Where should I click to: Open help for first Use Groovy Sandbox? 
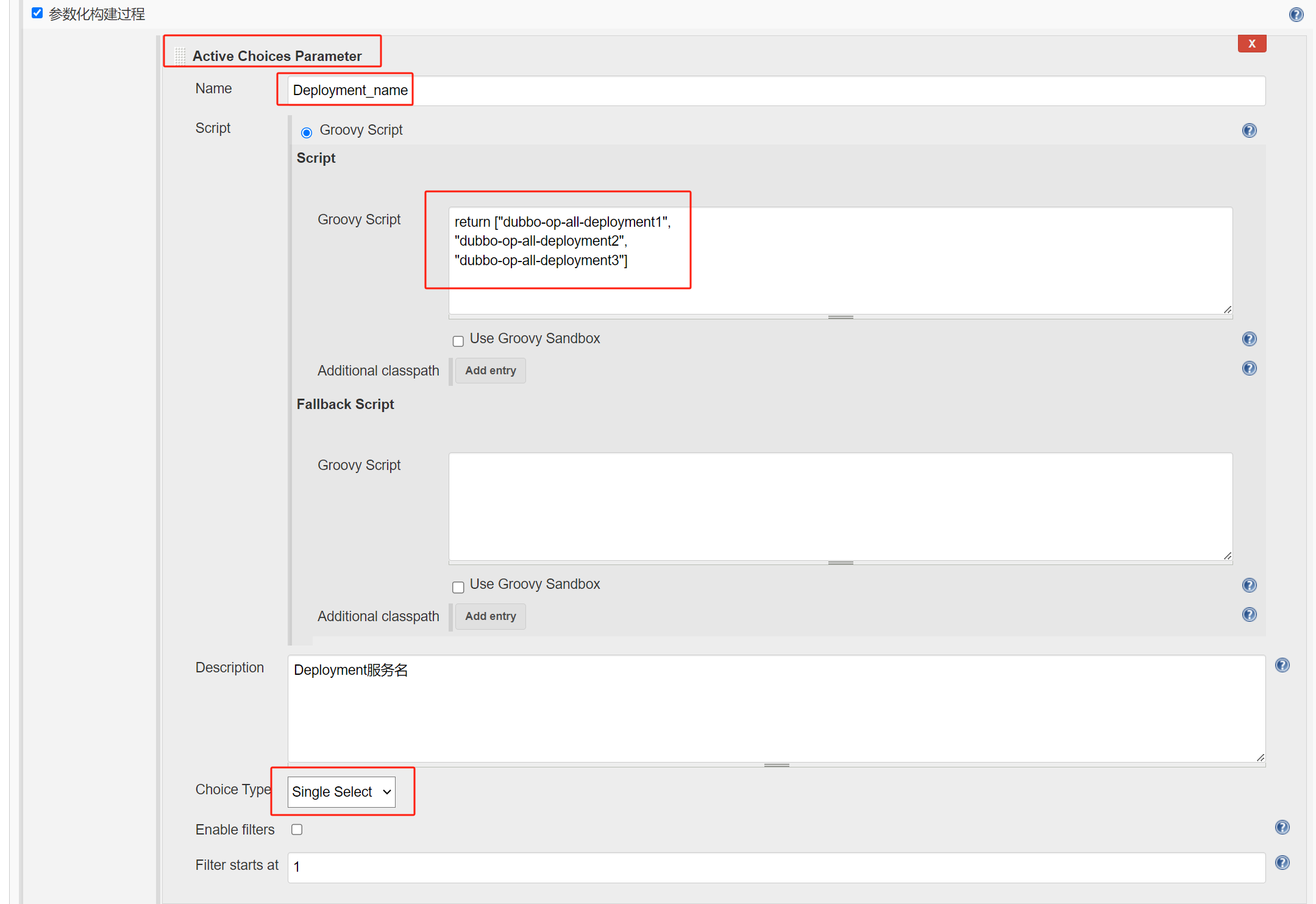1249,339
